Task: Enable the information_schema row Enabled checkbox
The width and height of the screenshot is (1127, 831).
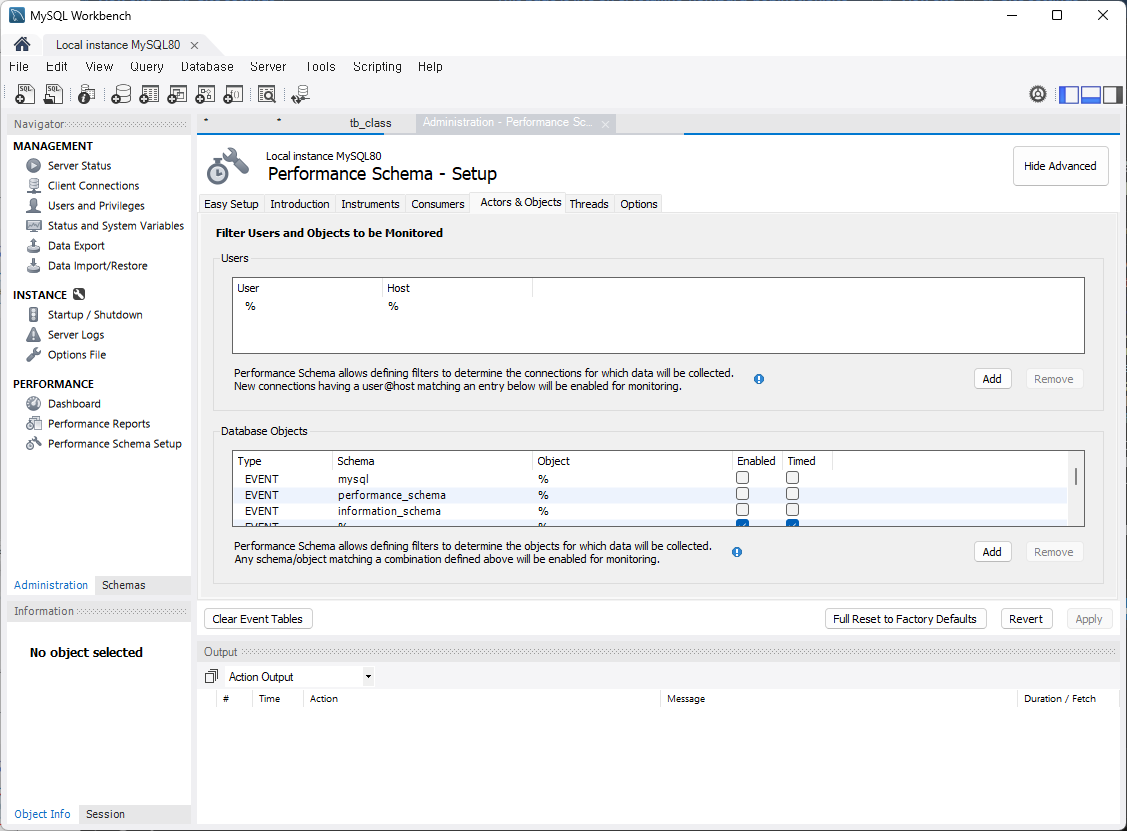Action: tap(742, 510)
